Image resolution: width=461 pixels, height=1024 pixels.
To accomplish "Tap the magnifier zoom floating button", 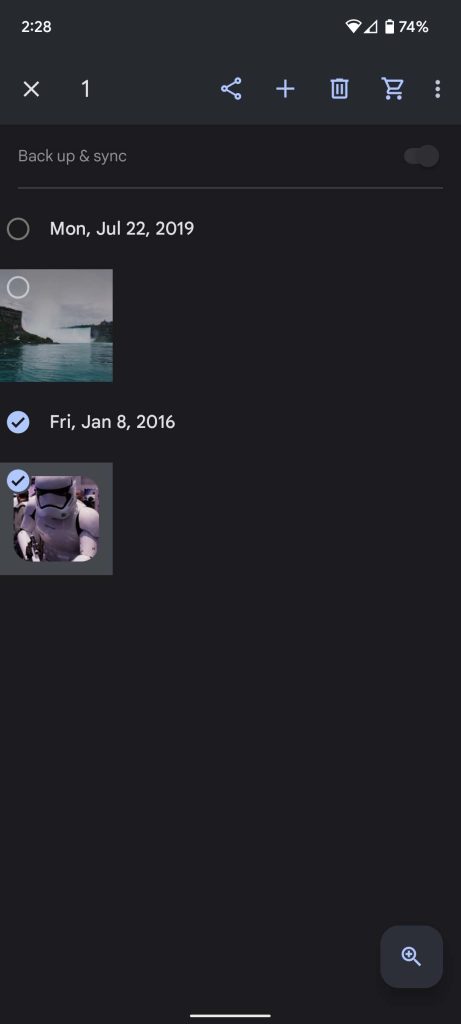I will [x=411, y=956].
